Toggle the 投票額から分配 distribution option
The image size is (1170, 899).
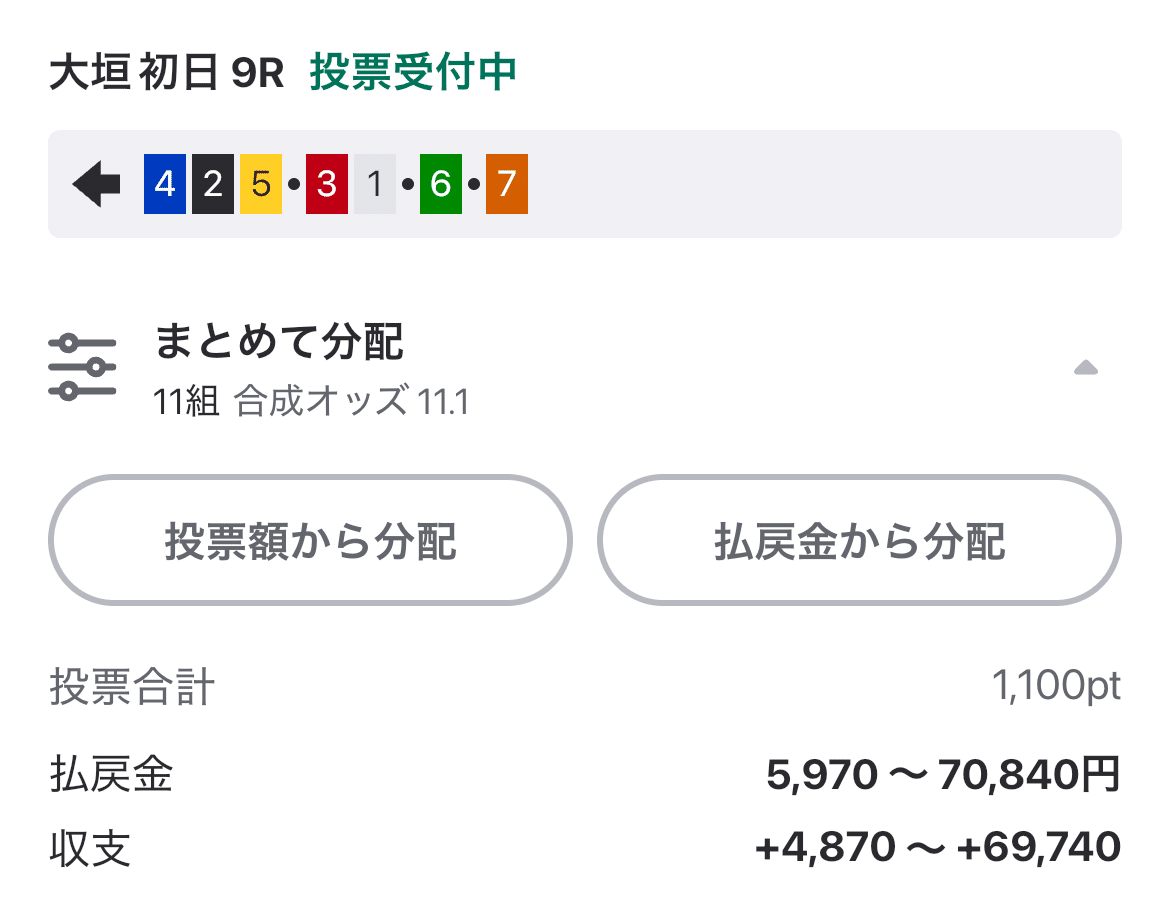pos(311,539)
